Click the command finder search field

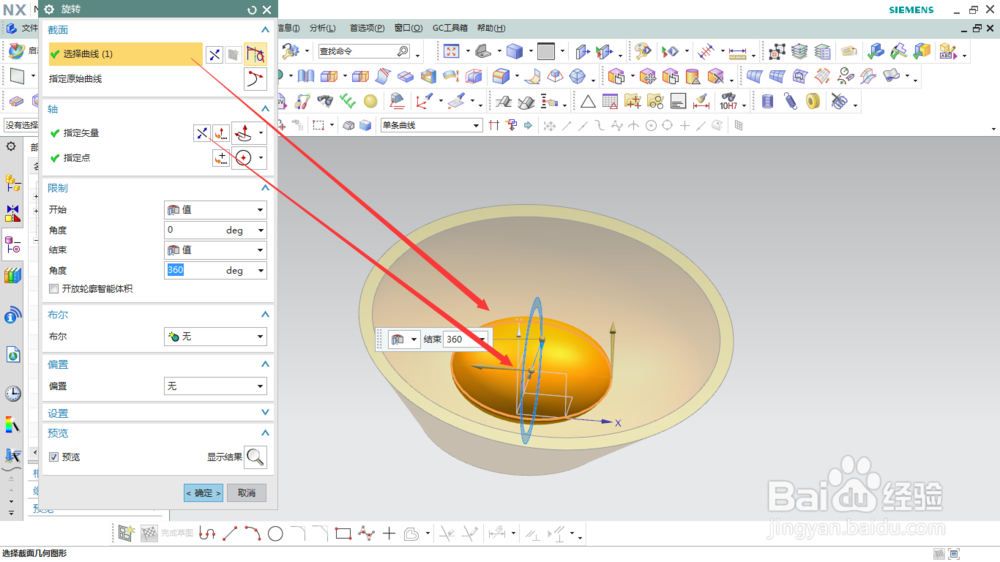click(364, 51)
